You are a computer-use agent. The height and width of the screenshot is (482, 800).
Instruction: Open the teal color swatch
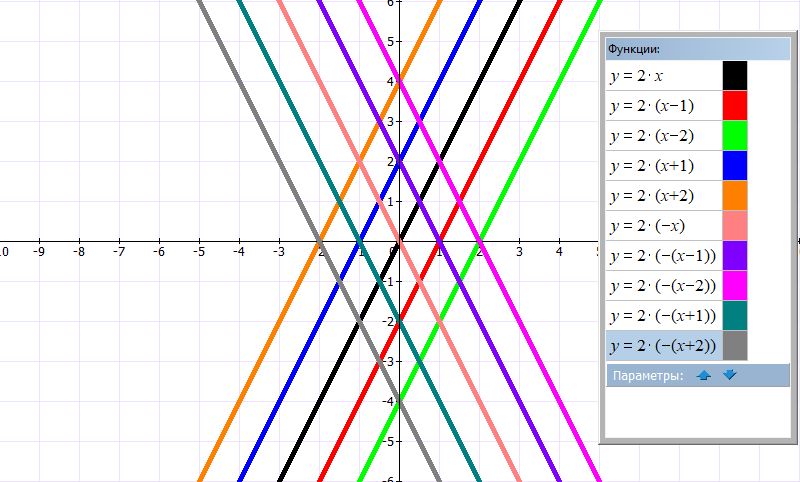(735, 316)
